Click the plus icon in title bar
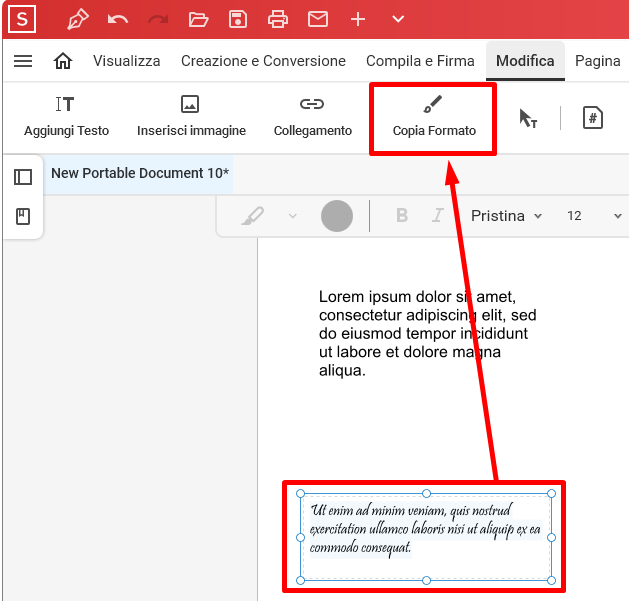Viewport: 629px width, 601px height. (358, 19)
